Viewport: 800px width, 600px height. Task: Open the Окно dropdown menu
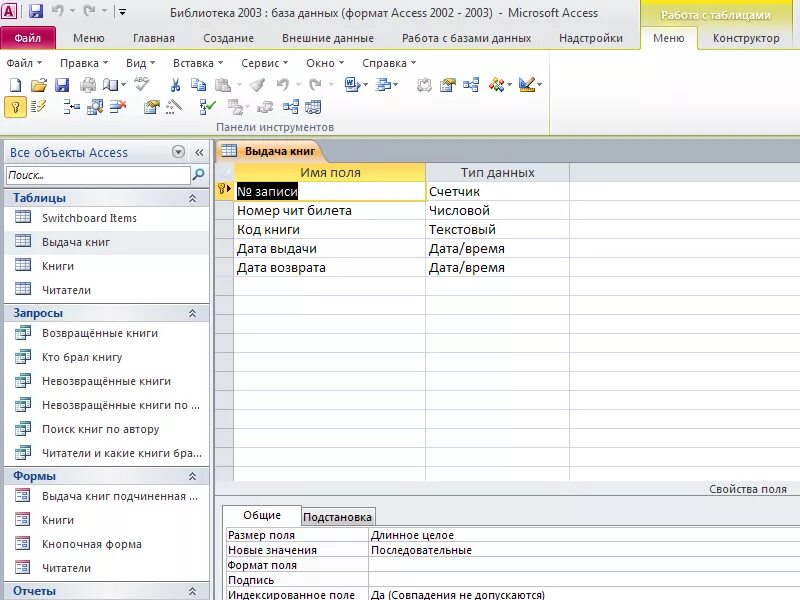[325, 63]
